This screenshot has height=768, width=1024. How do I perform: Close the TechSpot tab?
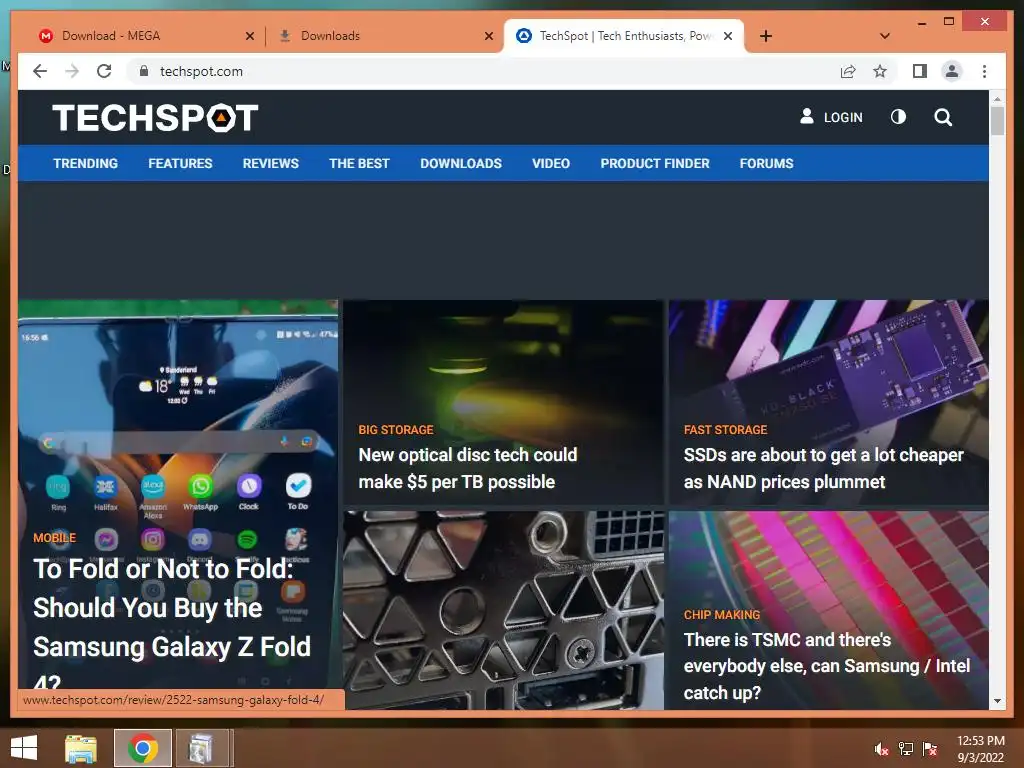pos(728,36)
